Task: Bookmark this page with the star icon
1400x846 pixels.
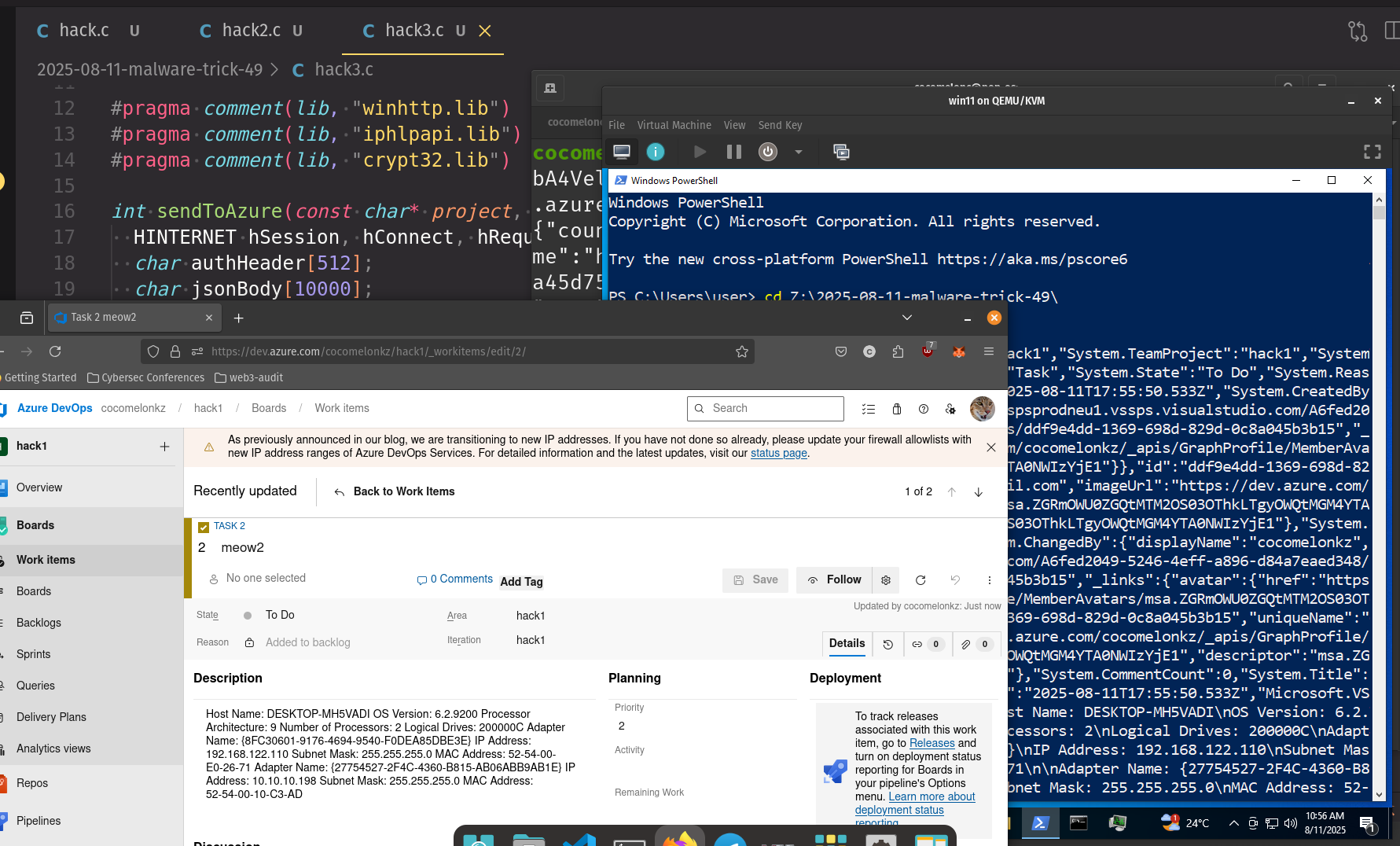Action: pos(742,351)
